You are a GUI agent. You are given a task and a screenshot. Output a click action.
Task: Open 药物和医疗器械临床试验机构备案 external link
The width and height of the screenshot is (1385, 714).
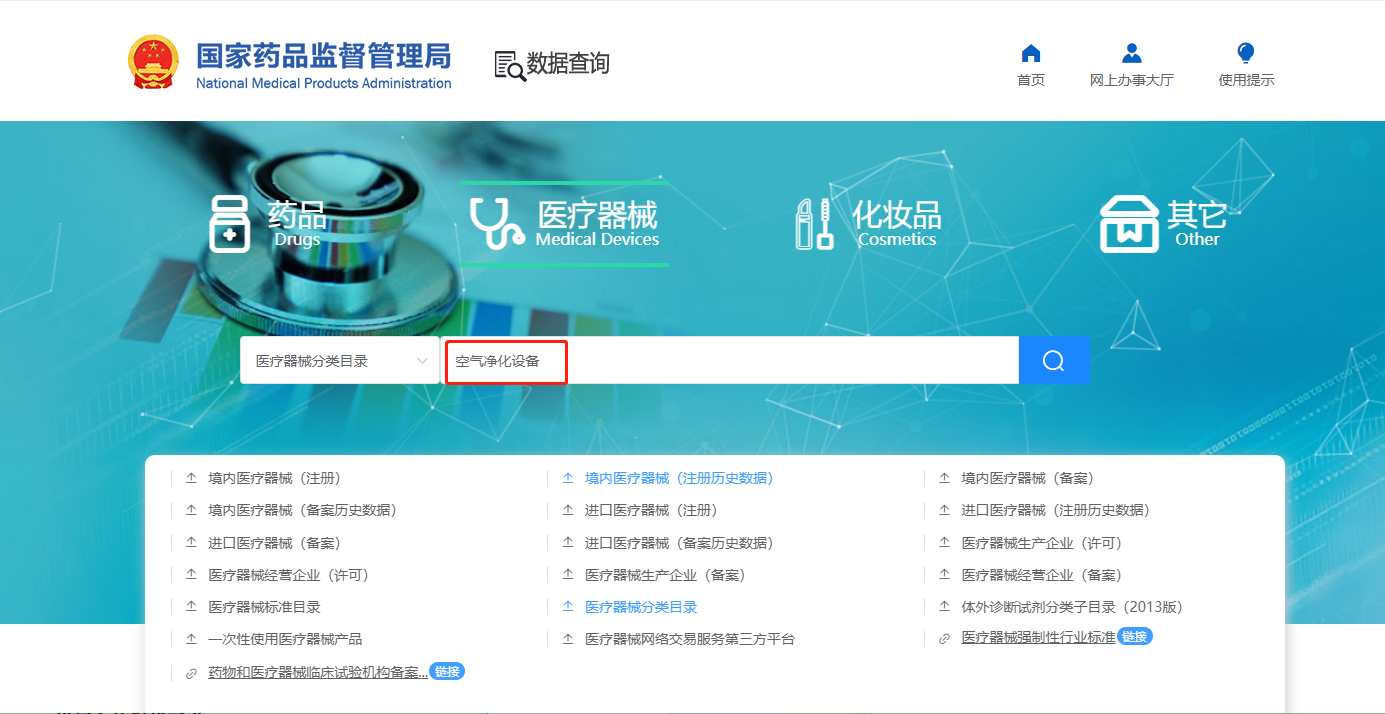pos(318,673)
